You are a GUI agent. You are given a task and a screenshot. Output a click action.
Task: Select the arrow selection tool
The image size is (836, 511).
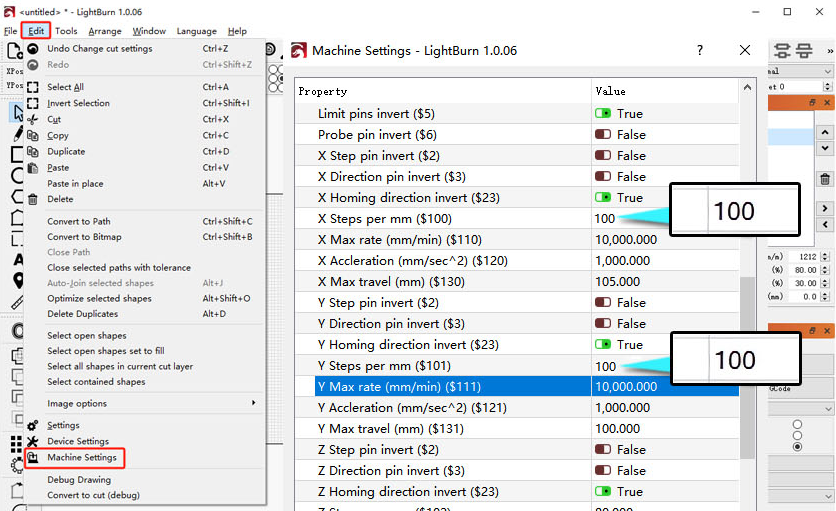(x=18, y=113)
